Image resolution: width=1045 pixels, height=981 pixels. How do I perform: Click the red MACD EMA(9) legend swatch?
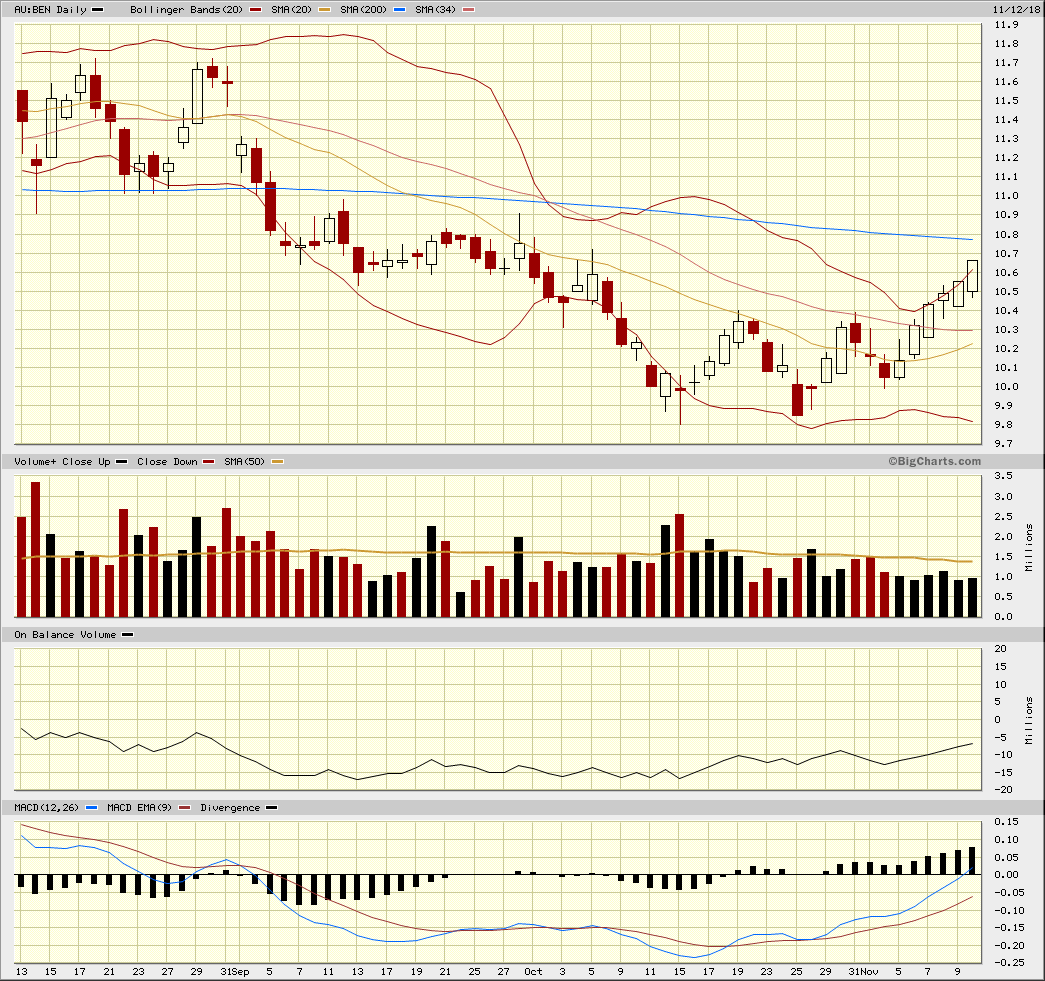click(185, 808)
